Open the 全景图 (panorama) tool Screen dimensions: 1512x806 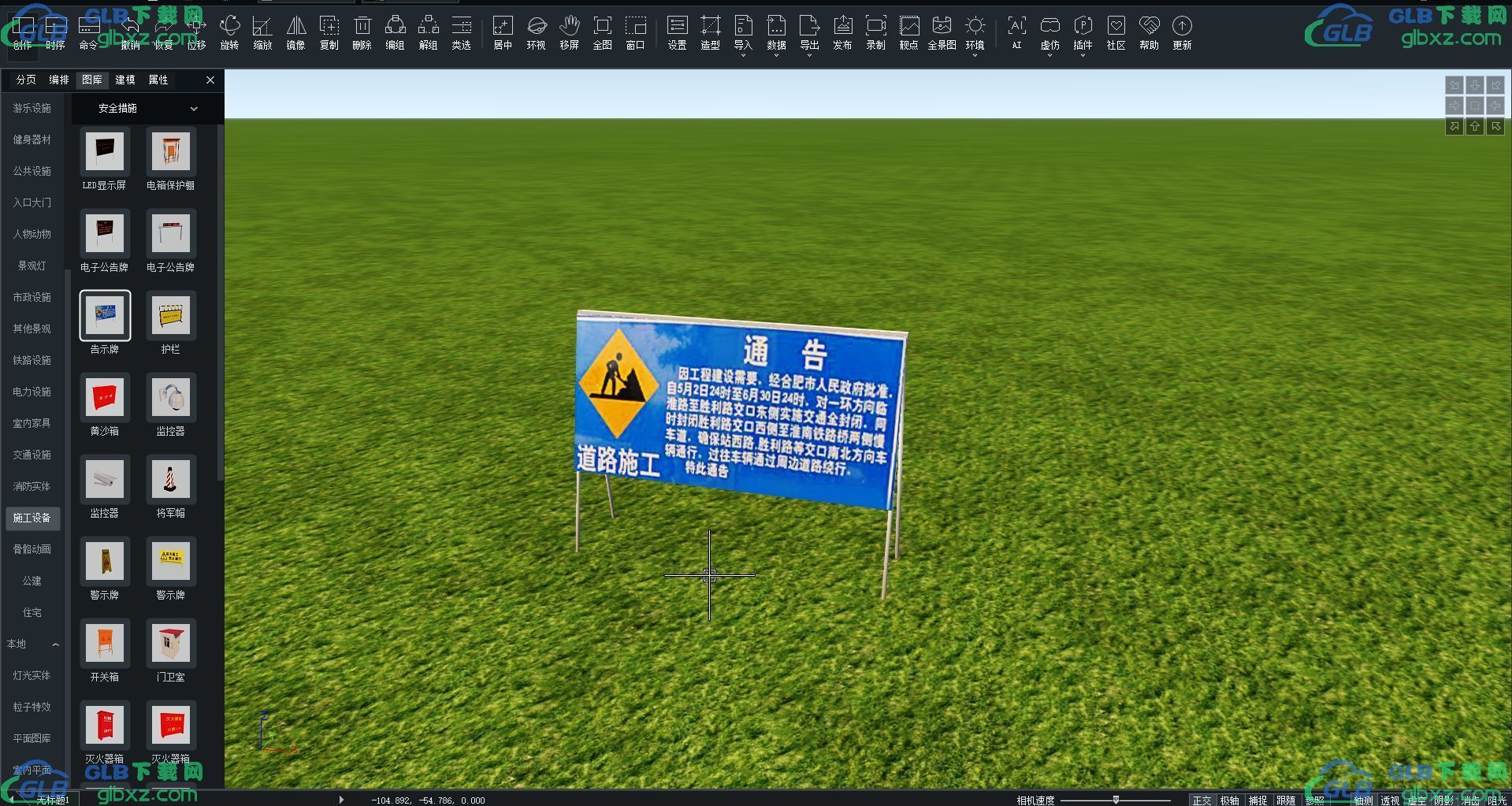942,32
